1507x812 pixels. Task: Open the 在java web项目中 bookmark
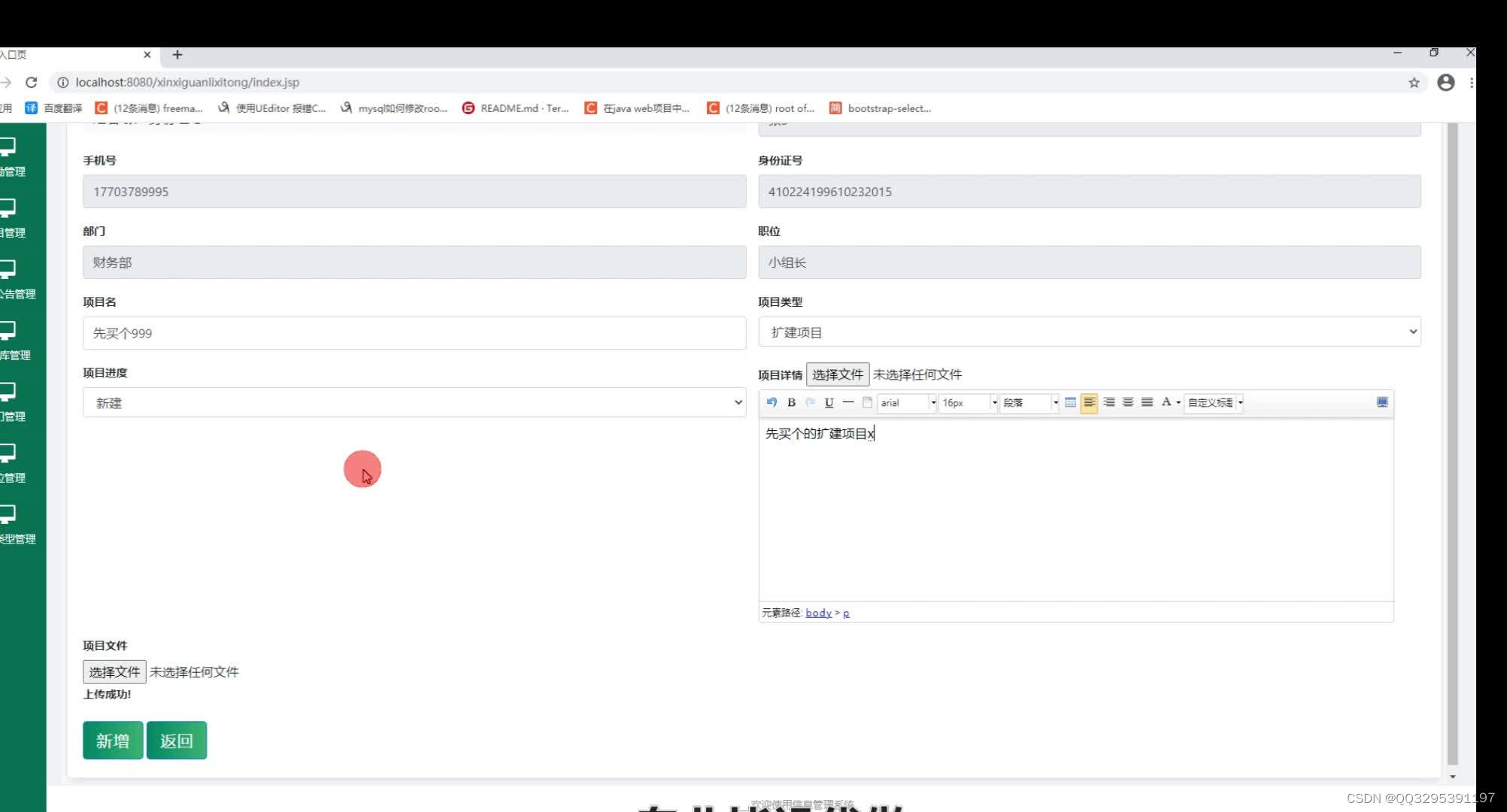pyautogui.click(x=637, y=108)
